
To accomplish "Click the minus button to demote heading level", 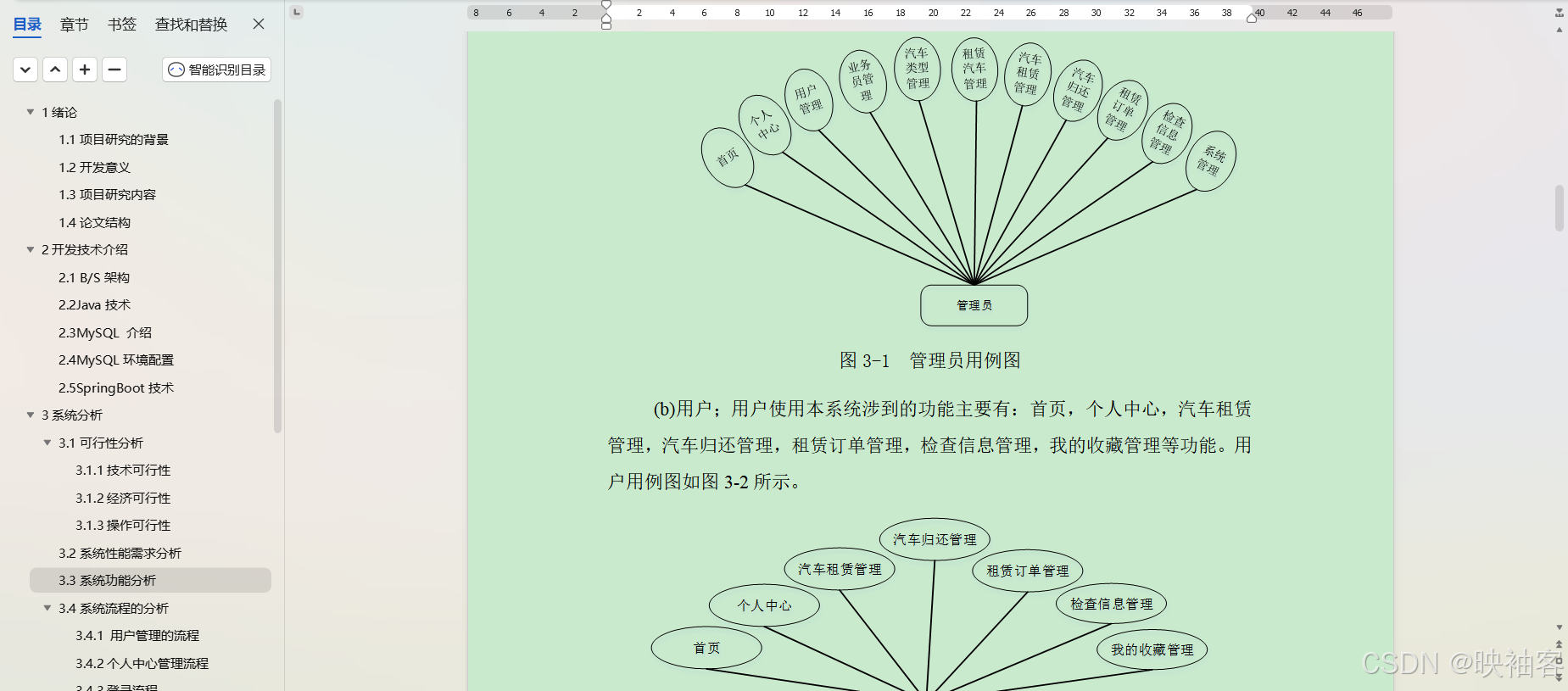I will click(x=114, y=70).
